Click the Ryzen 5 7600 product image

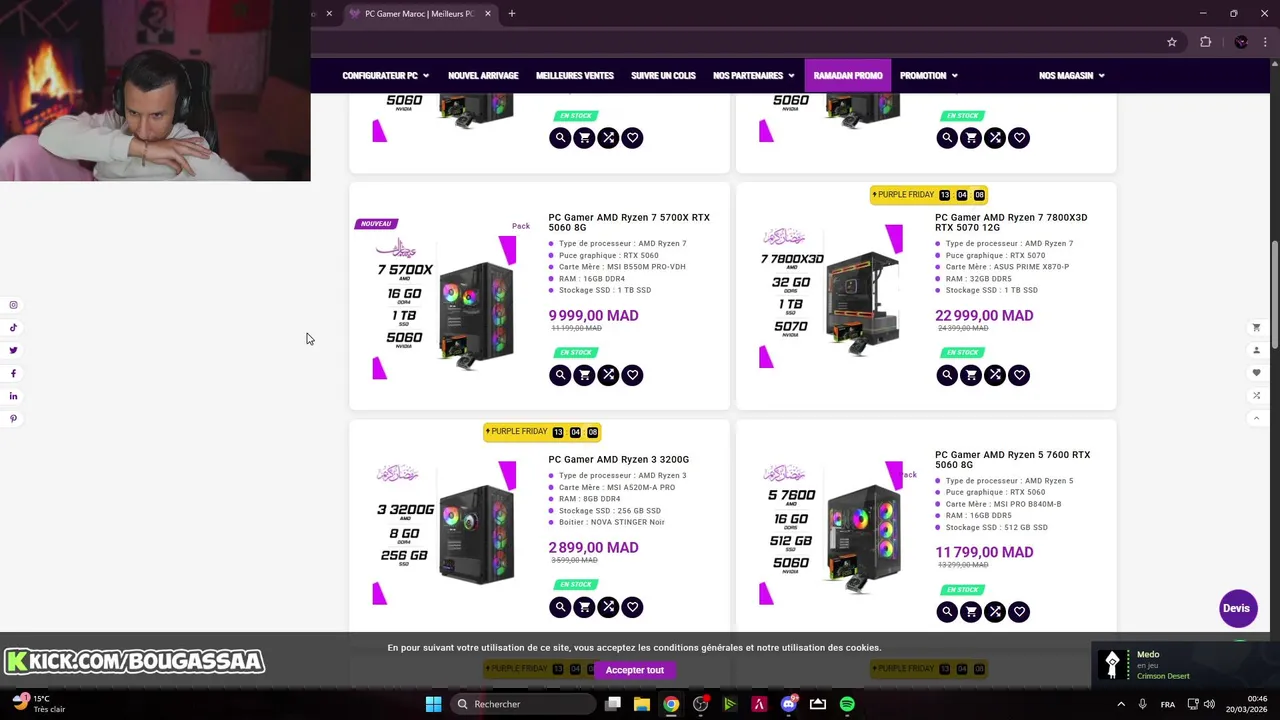[x=833, y=532]
